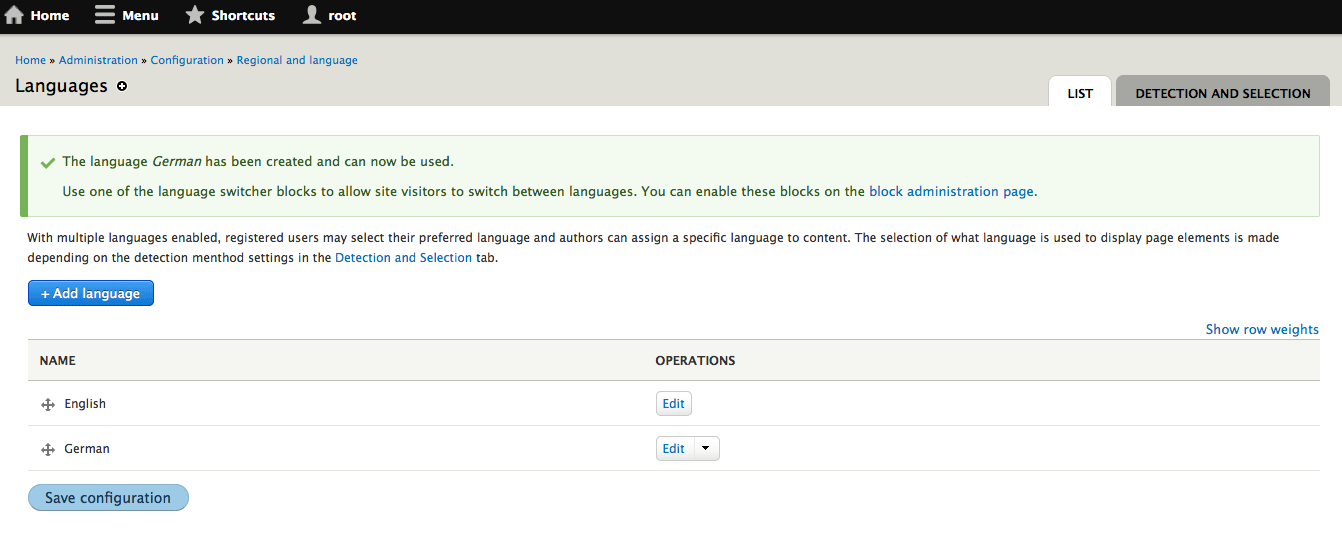The image size is (1342, 533).
Task: Click the add-to-shortcuts plus icon beside Languages
Action: tap(122, 87)
